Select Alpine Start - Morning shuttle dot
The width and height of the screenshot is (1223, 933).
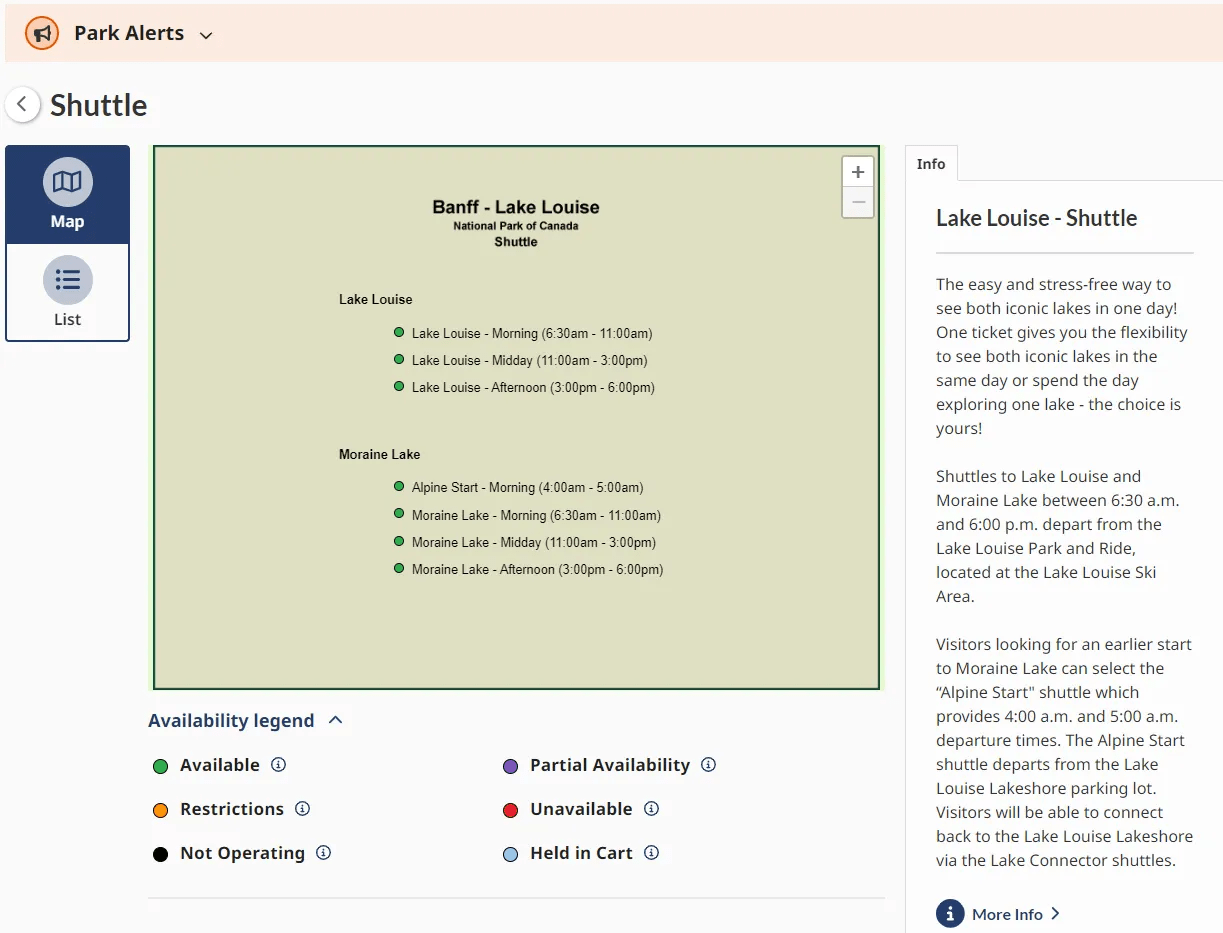tap(399, 487)
